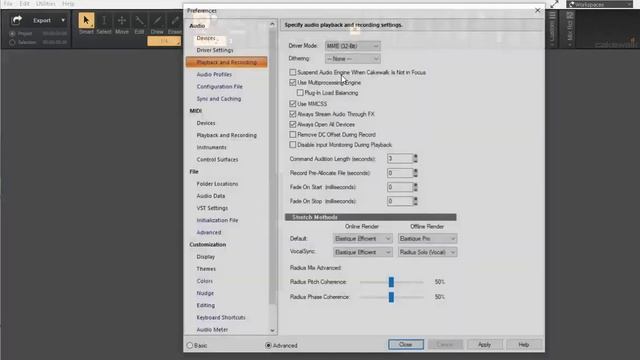Toggle Always Stream Audio Through FX
Screen dimensions: 640x360
(x=293, y=114)
